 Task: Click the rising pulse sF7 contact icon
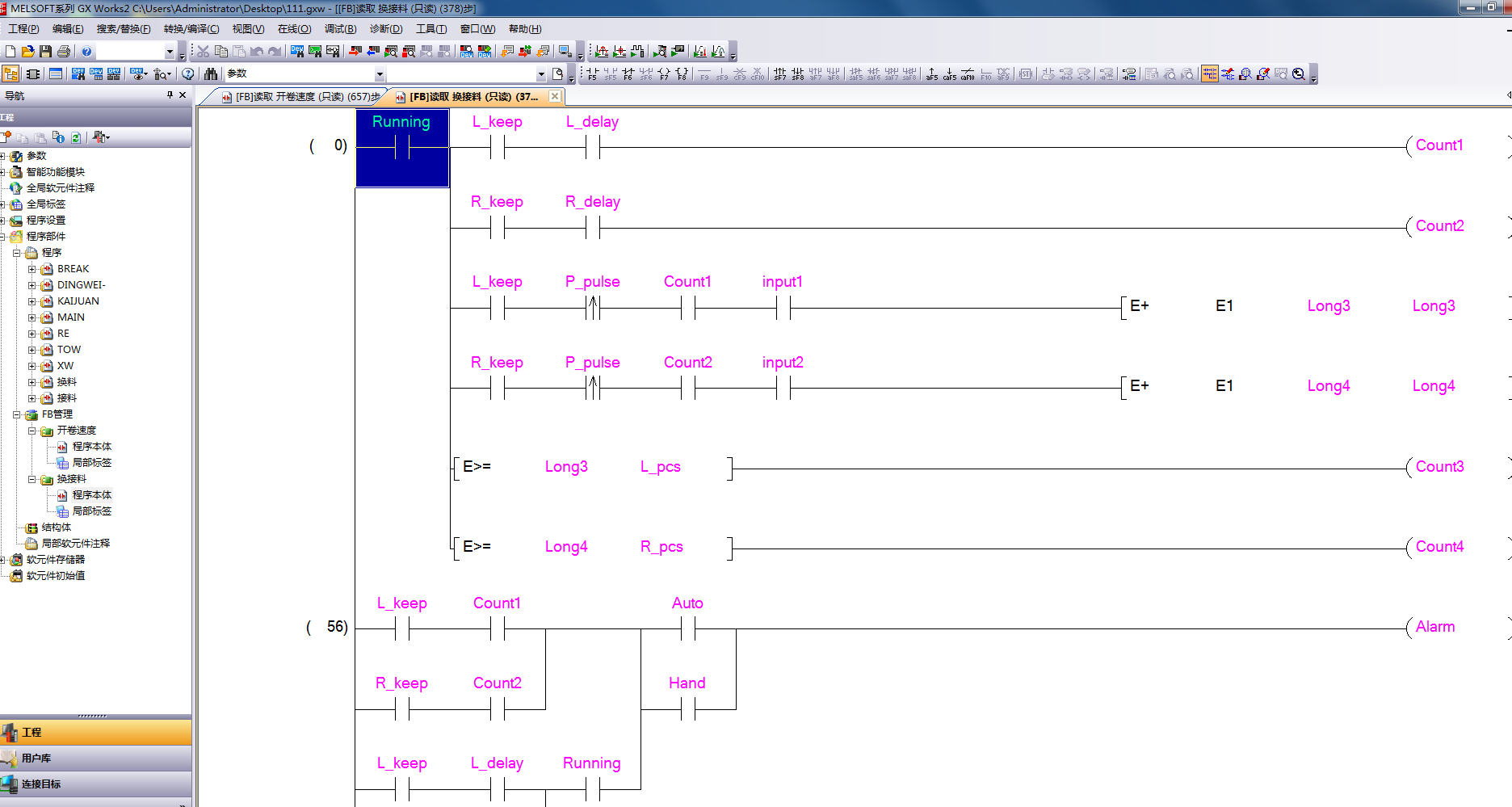tap(780, 74)
